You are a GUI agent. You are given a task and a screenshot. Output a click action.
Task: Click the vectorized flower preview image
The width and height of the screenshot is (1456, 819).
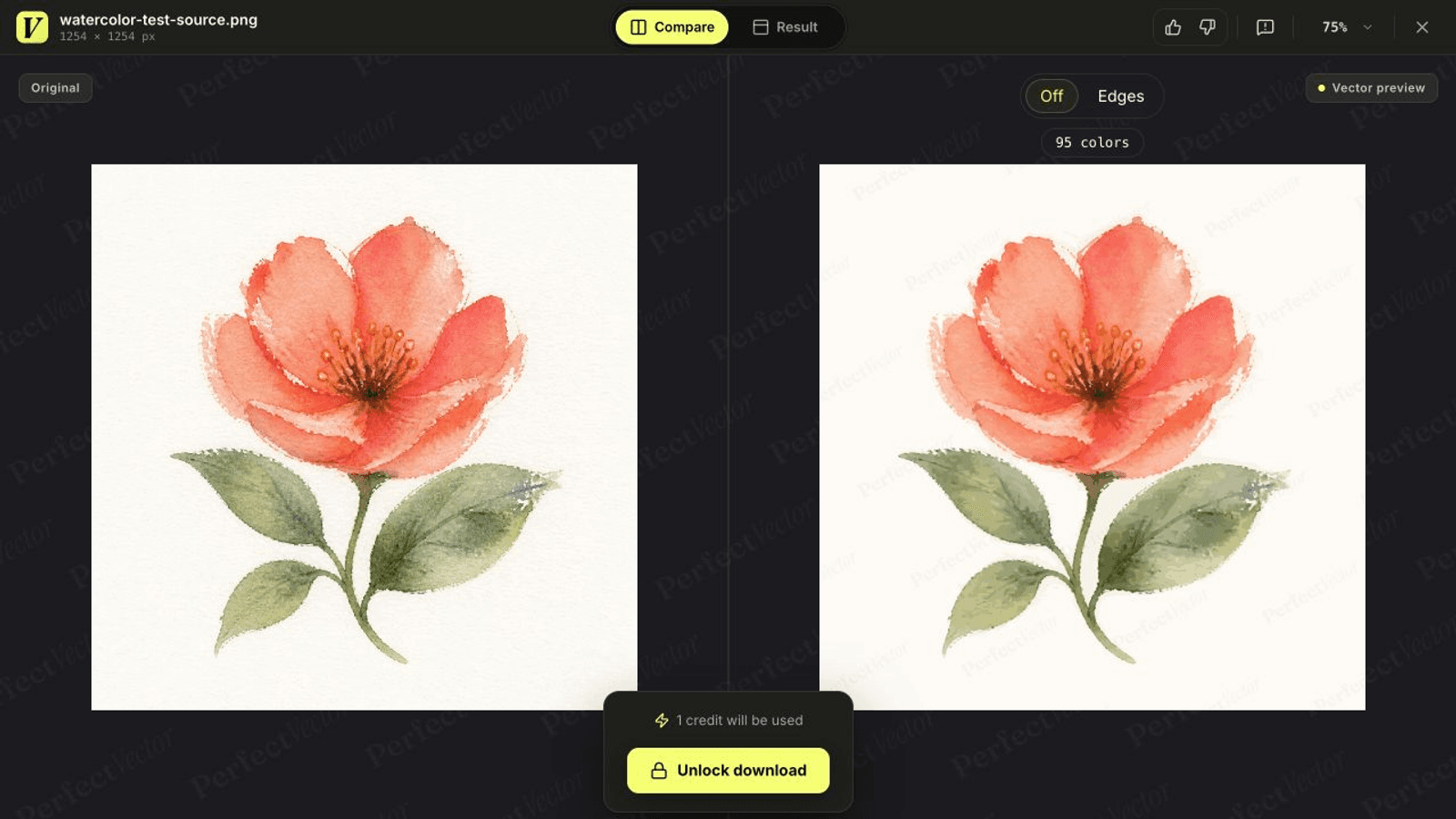[x=1092, y=437]
